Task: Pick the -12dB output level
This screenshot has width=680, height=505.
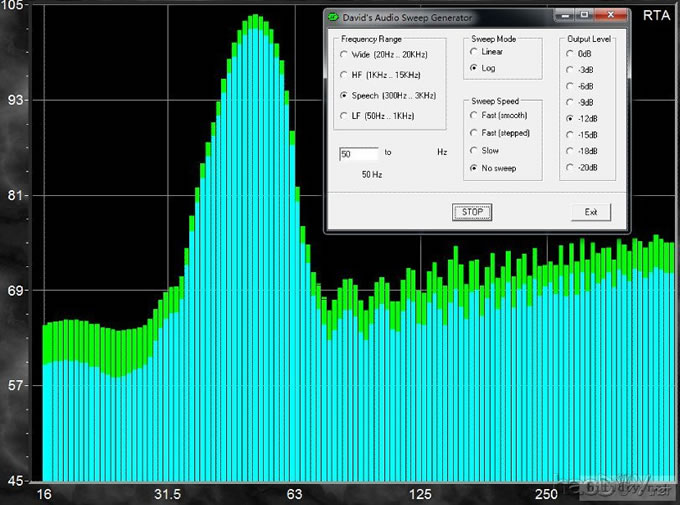Action: tap(570, 118)
